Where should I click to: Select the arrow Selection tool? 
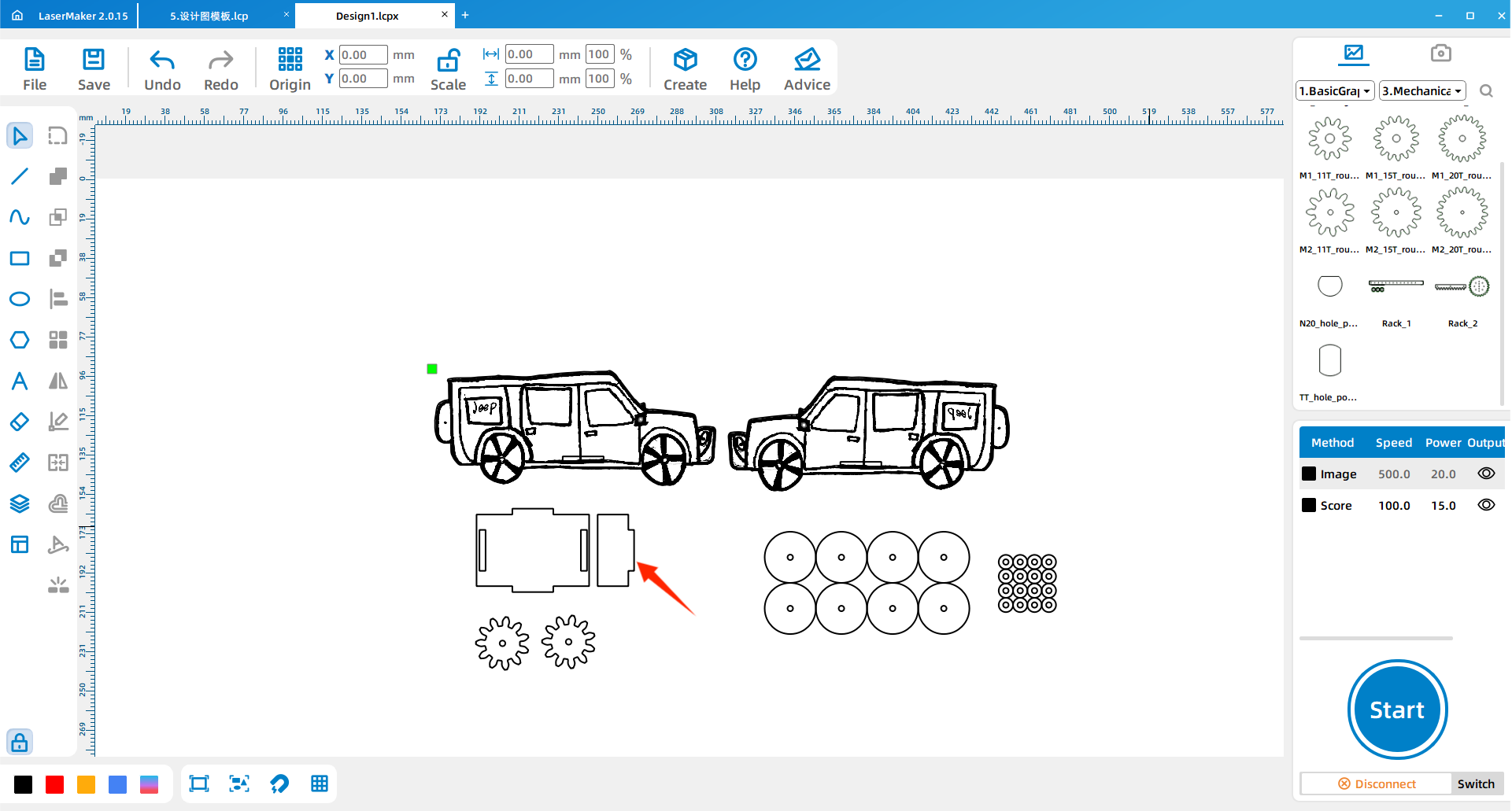[20, 136]
